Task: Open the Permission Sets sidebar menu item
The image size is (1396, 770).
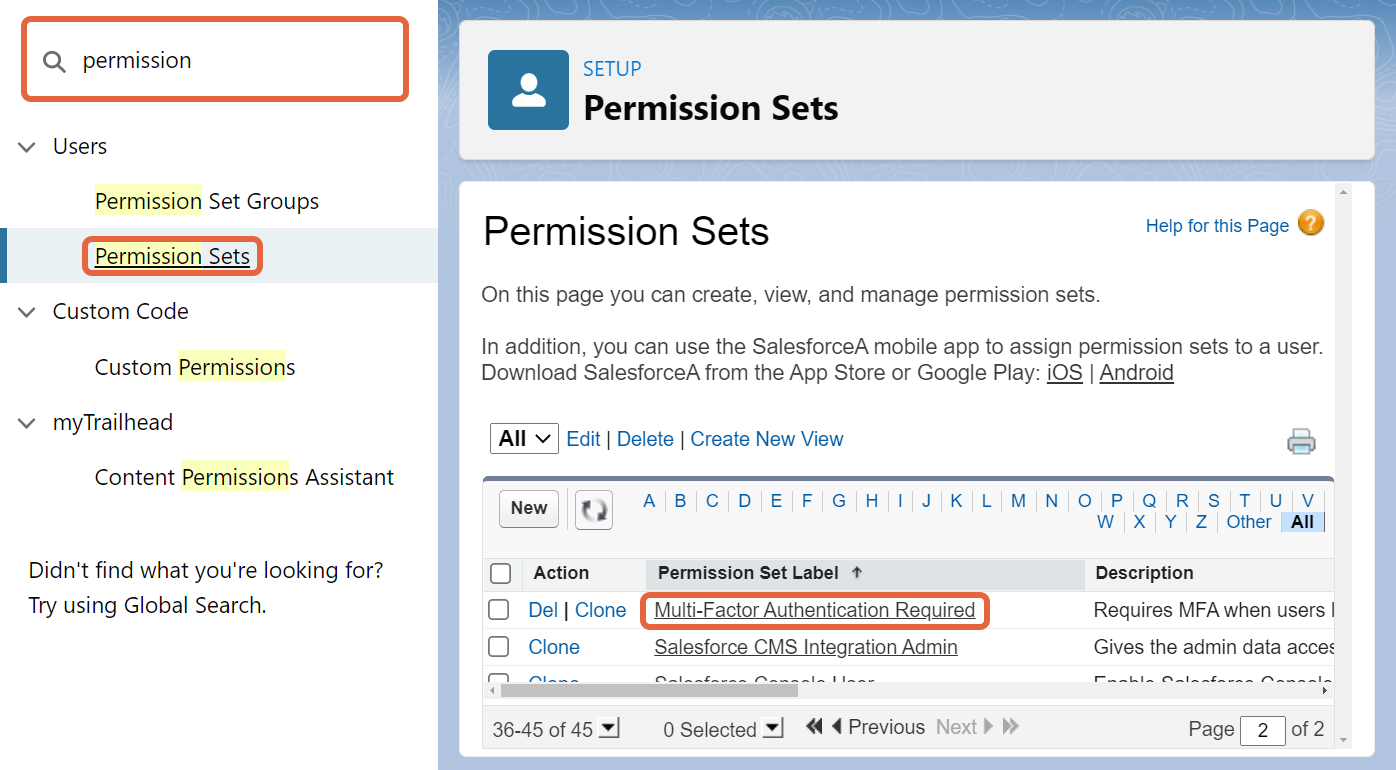Action: click(171, 256)
